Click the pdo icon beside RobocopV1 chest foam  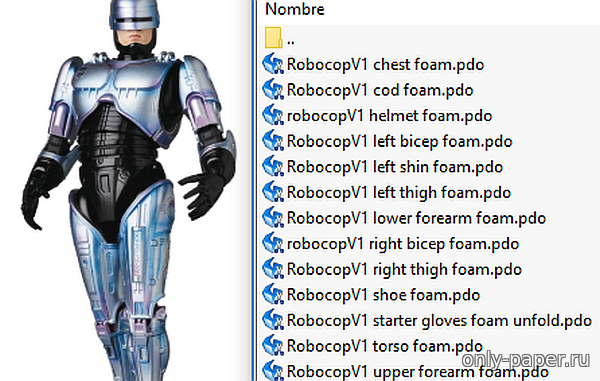[x=273, y=64]
